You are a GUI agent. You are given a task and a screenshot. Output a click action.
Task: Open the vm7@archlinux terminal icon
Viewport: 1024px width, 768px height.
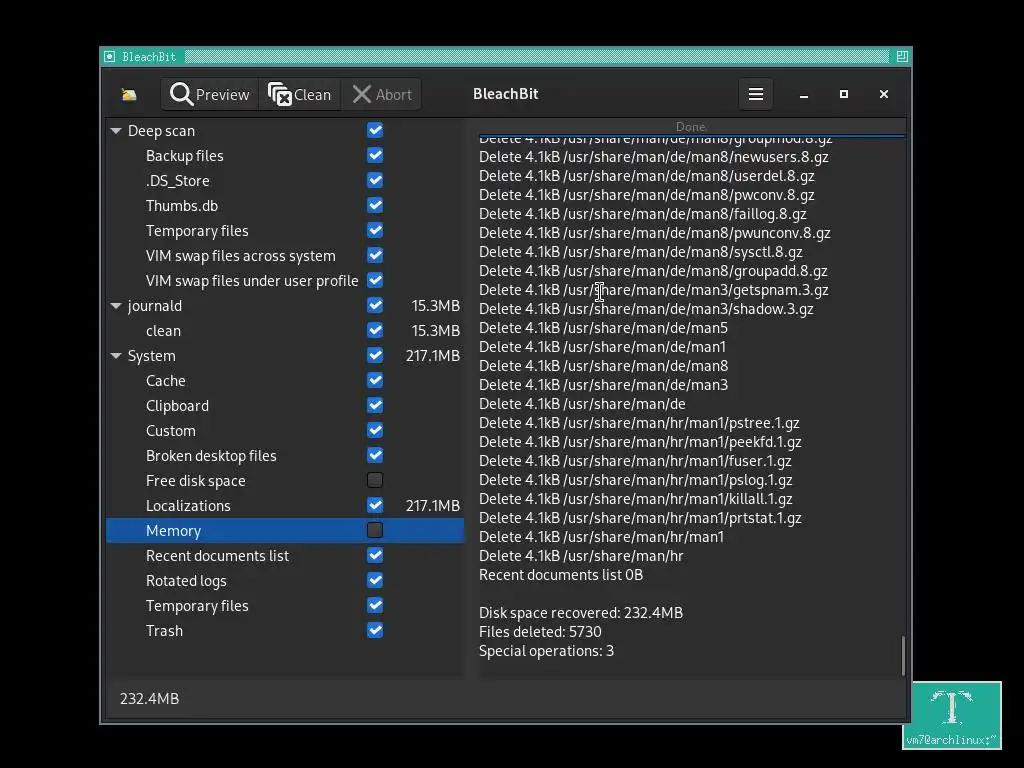[x=952, y=715]
